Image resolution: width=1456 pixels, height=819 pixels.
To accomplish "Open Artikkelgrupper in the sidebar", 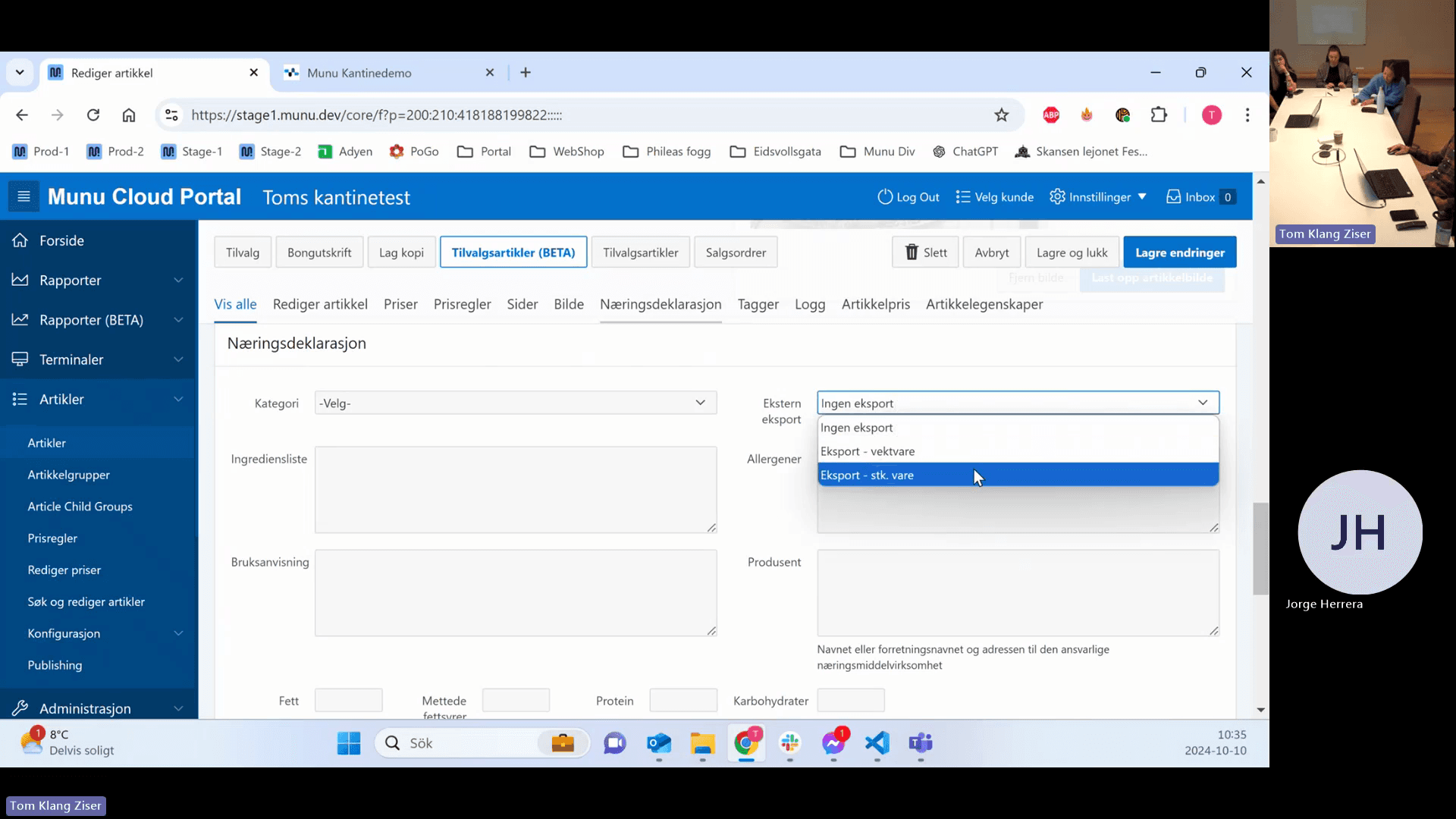I will (x=69, y=475).
